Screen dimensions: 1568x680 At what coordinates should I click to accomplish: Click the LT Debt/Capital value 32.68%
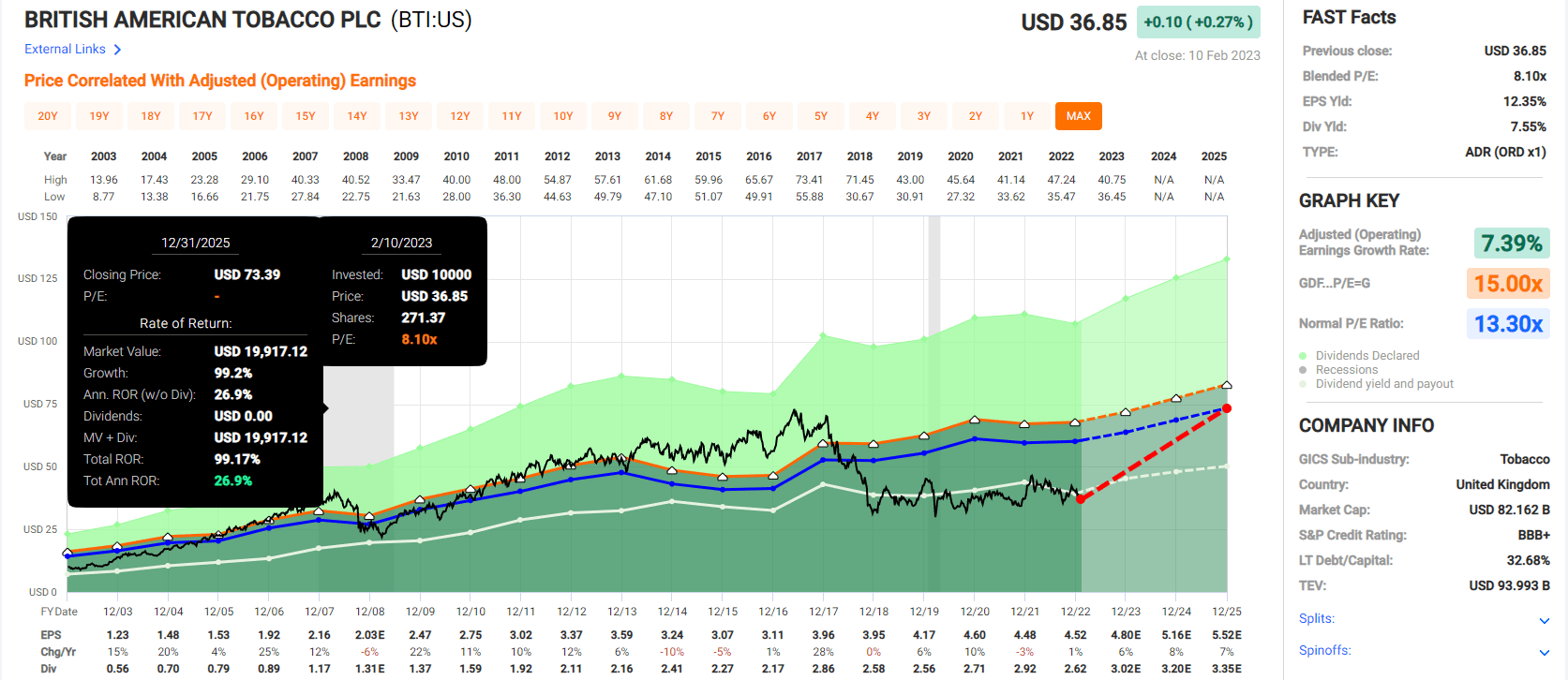(x=1529, y=560)
